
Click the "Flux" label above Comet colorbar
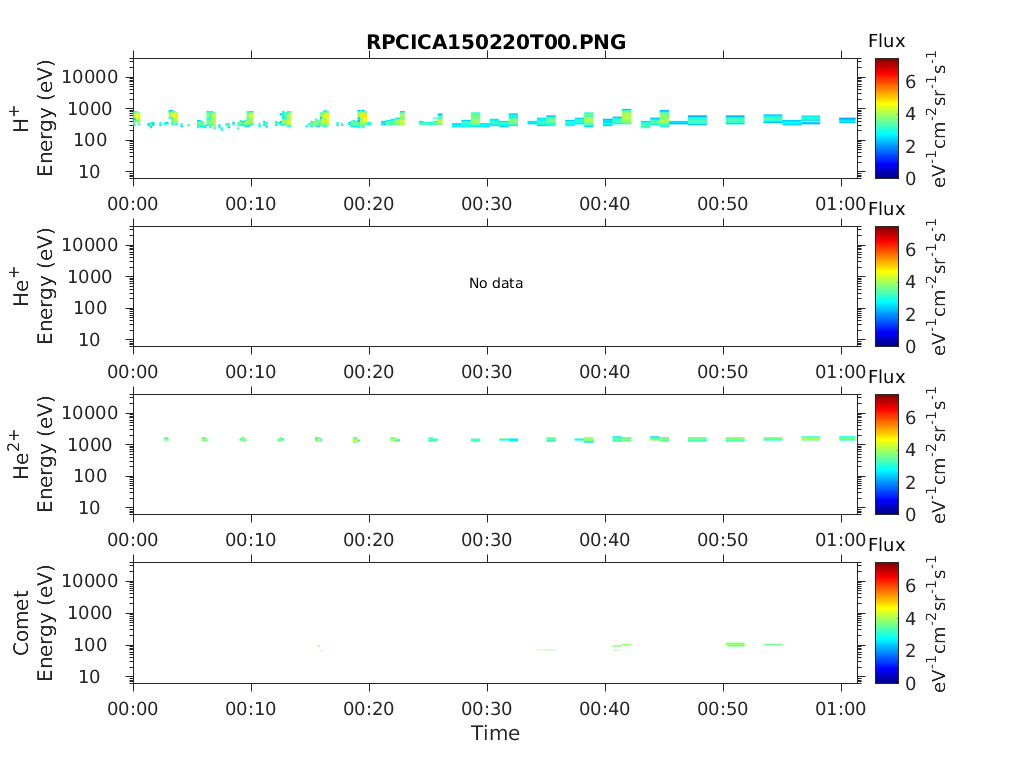886,545
